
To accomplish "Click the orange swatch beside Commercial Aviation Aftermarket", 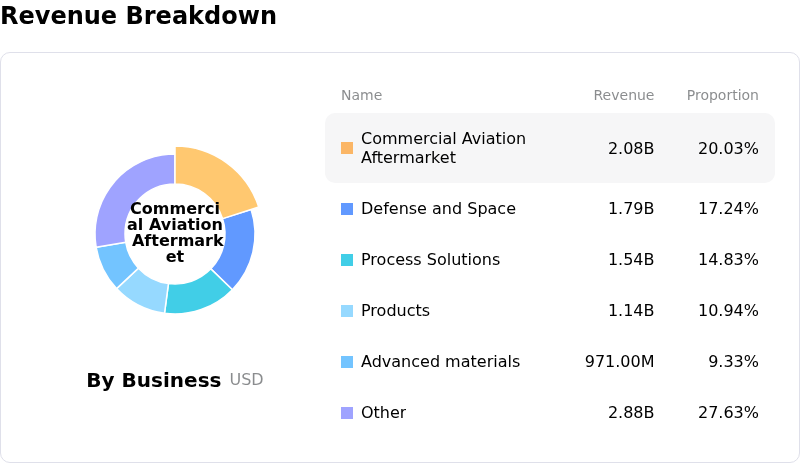I will (x=347, y=148).
